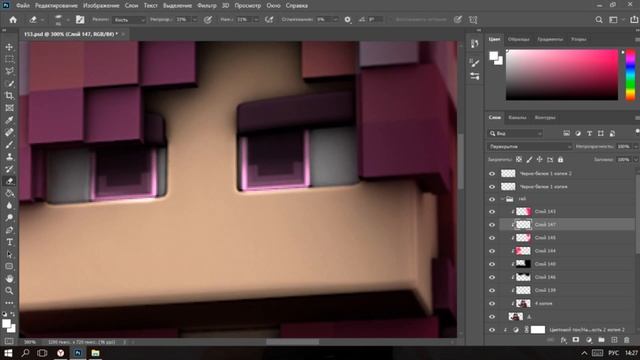Filter layers by type (T) icon
The height and width of the screenshot is (360, 640).
click(x=589, y=133)
